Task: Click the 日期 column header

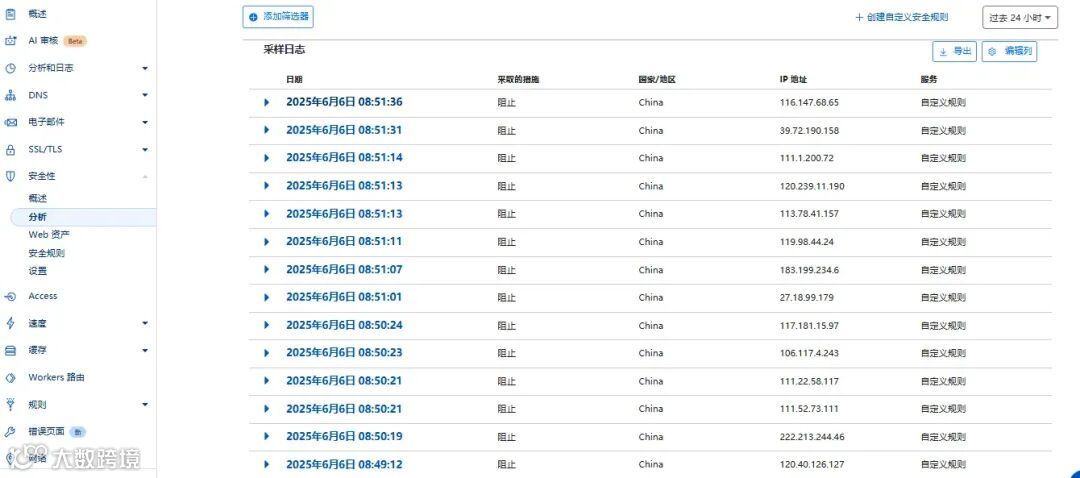Action: click(294, 79)
